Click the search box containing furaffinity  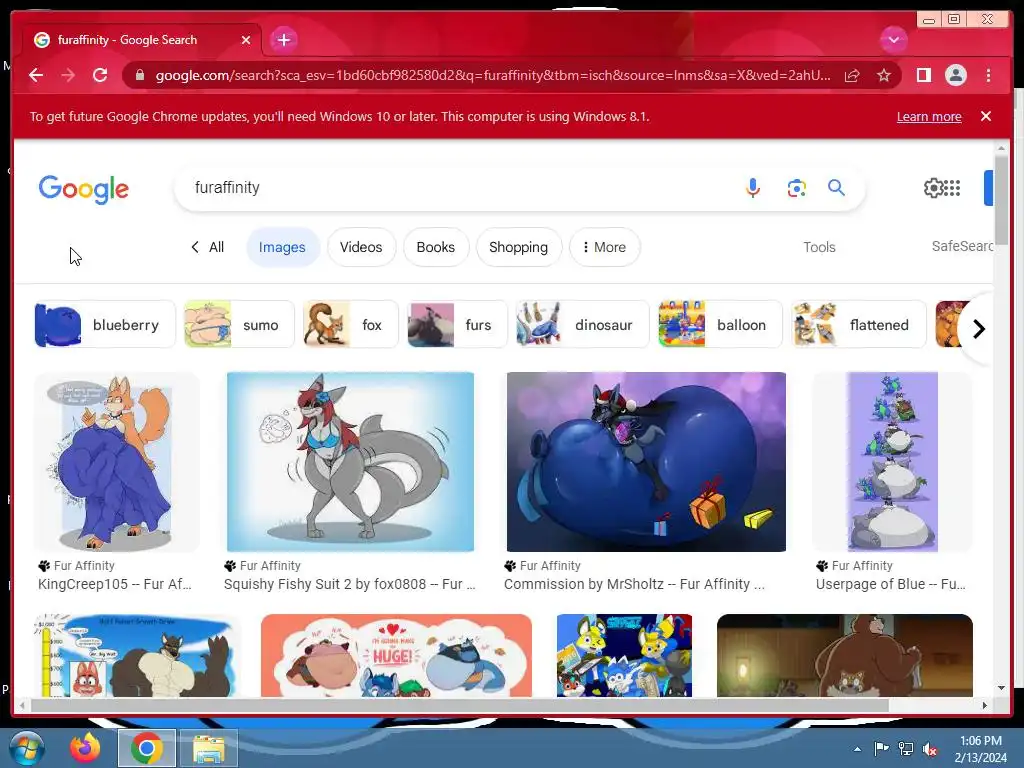coord(457,187)
